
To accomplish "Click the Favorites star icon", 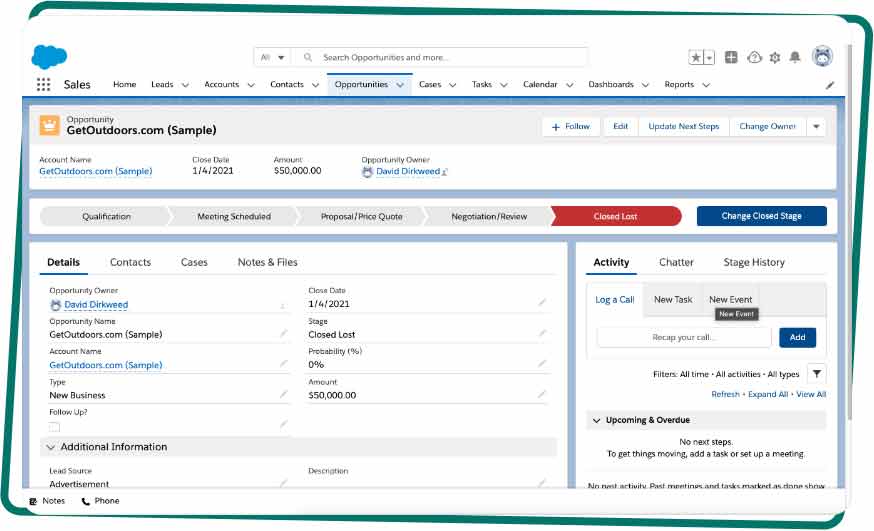I will pos(696,58).
